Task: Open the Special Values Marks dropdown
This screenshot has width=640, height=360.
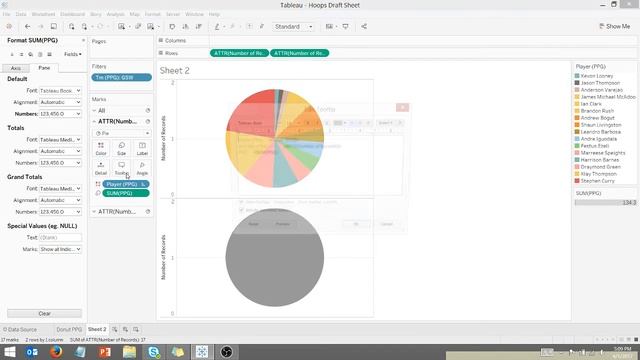Action: (60, 249)
